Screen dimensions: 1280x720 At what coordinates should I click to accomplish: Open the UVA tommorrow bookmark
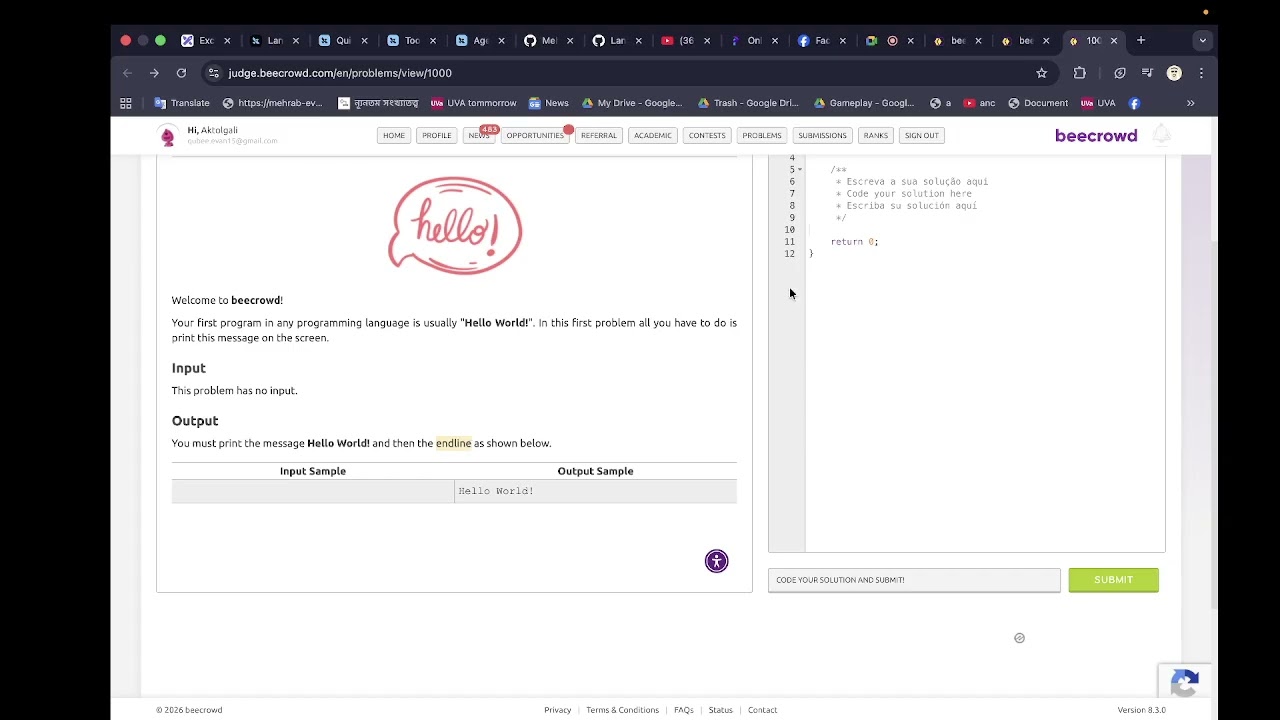coord(474,103)
